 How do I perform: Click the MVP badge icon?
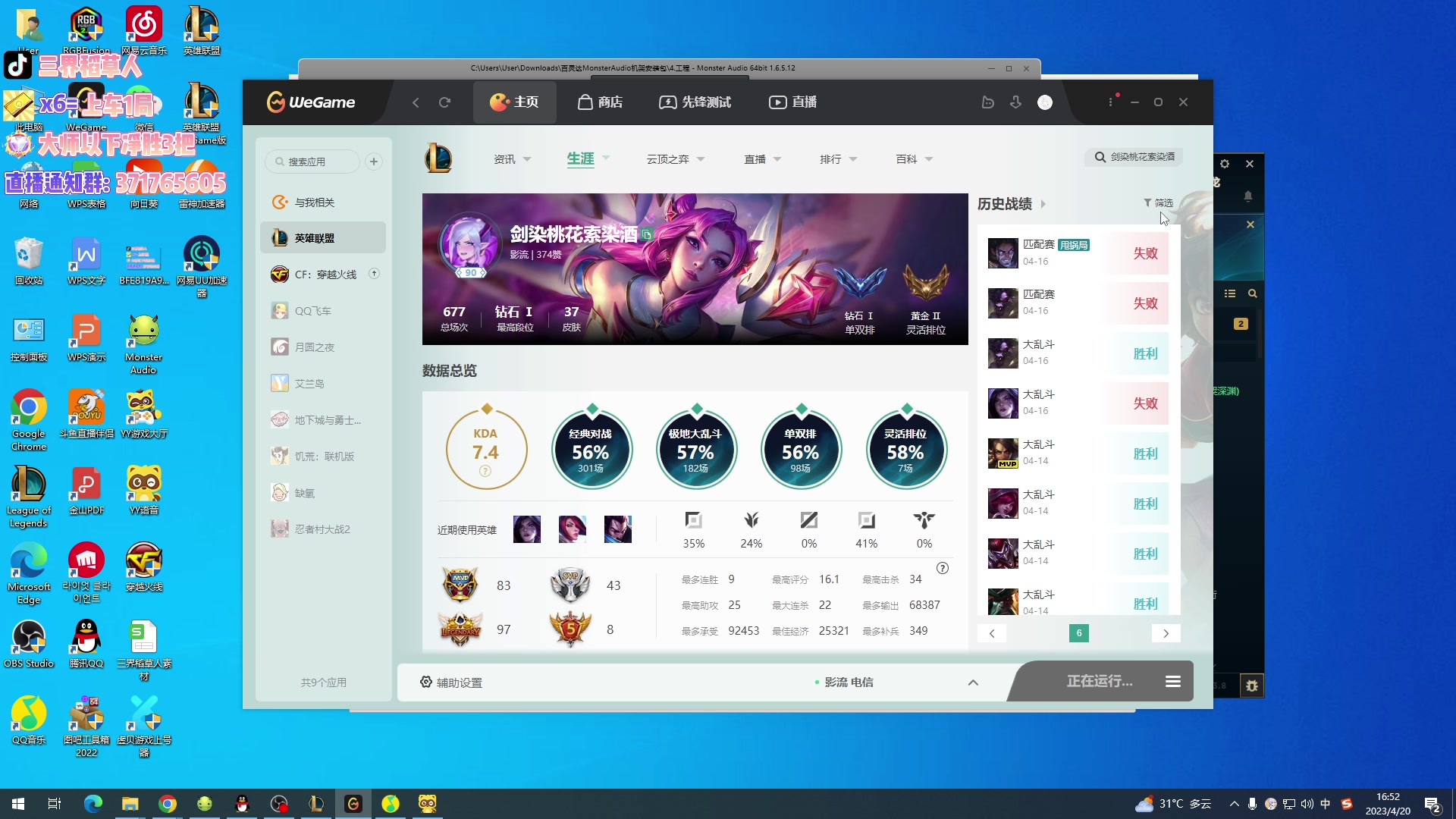460,585
